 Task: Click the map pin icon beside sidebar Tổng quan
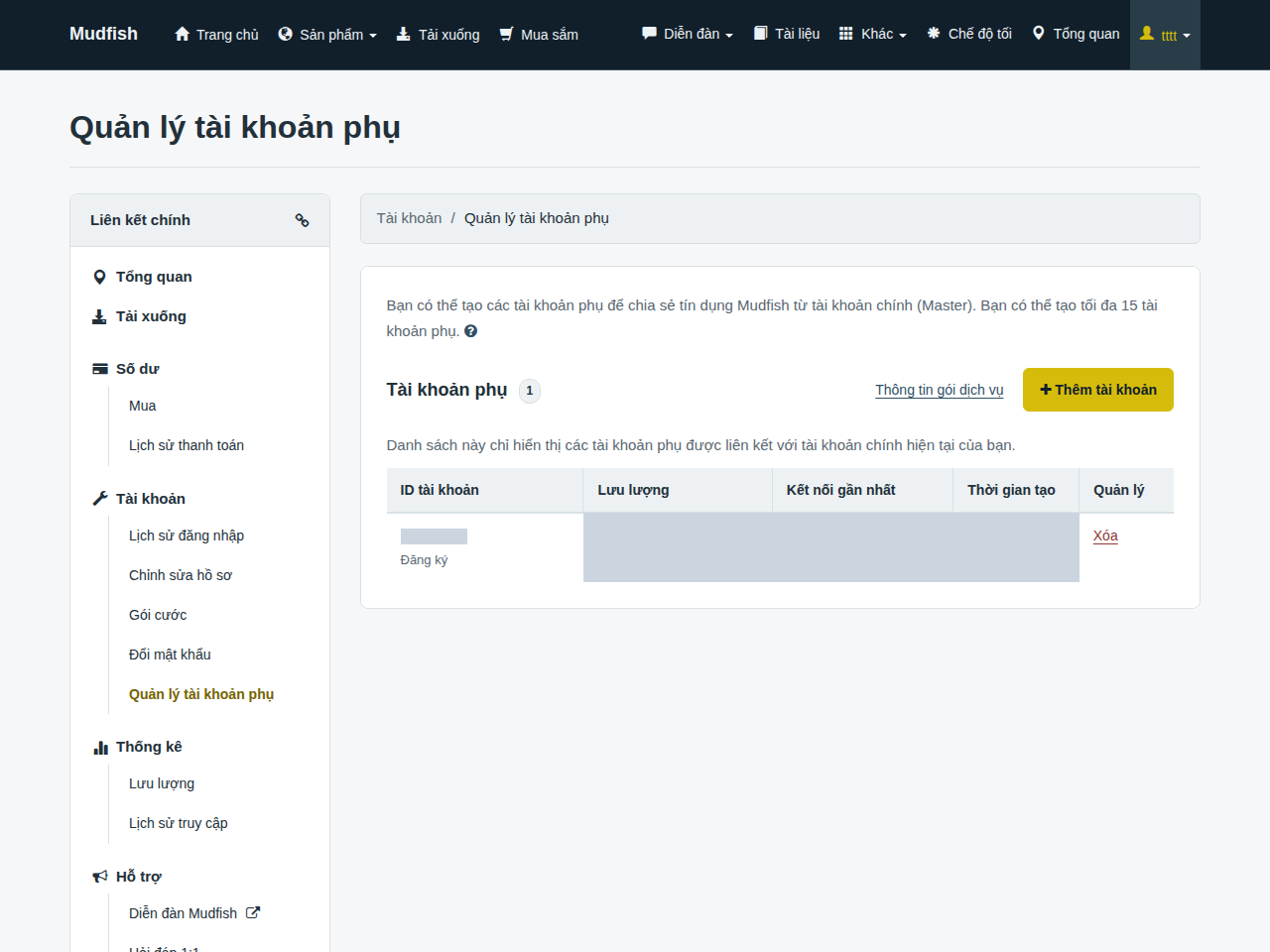(99, 277)
